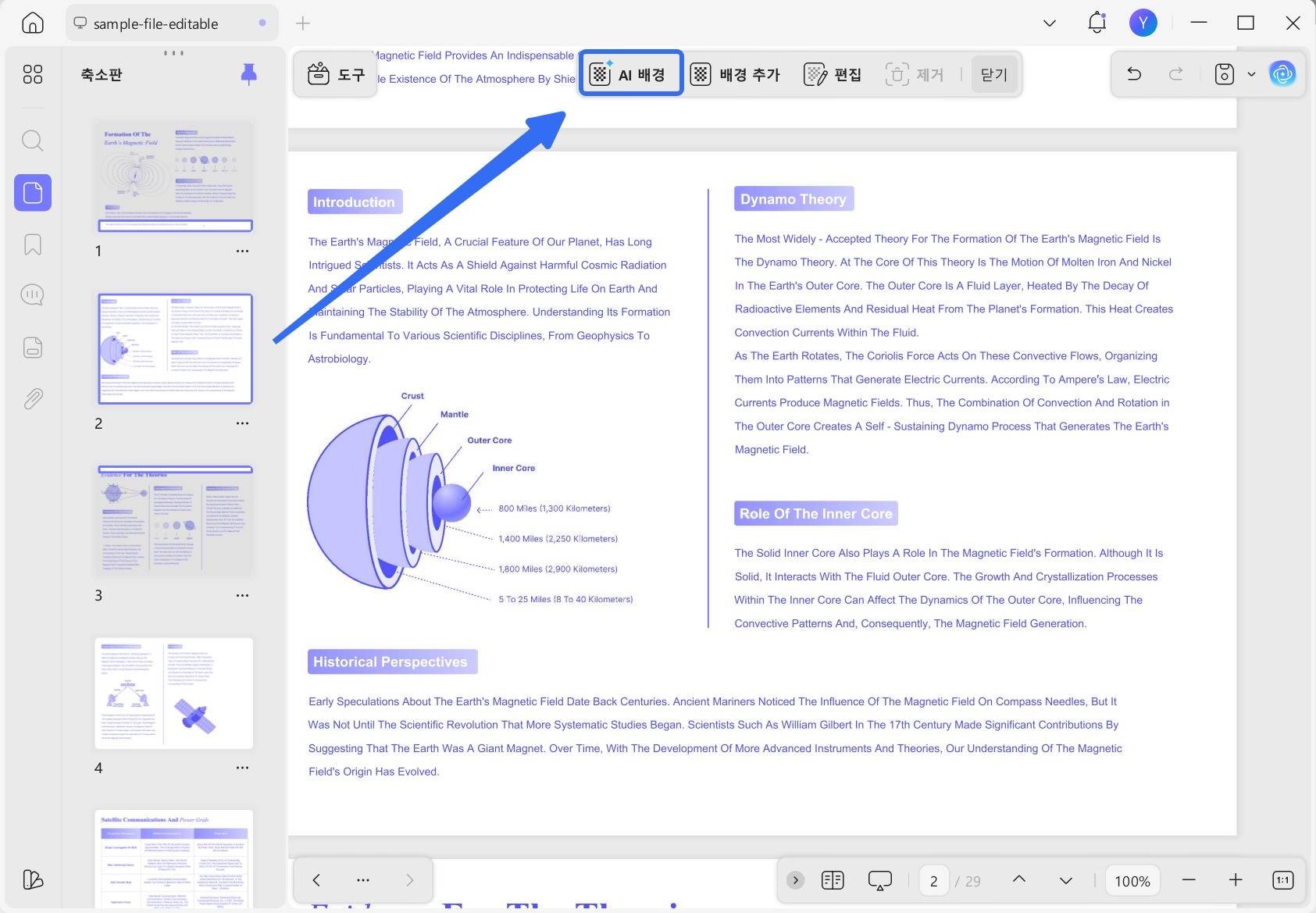This screenshot has width=1316, height=913.
Task: Open the form fields panel icon
Action: point(33,348)
